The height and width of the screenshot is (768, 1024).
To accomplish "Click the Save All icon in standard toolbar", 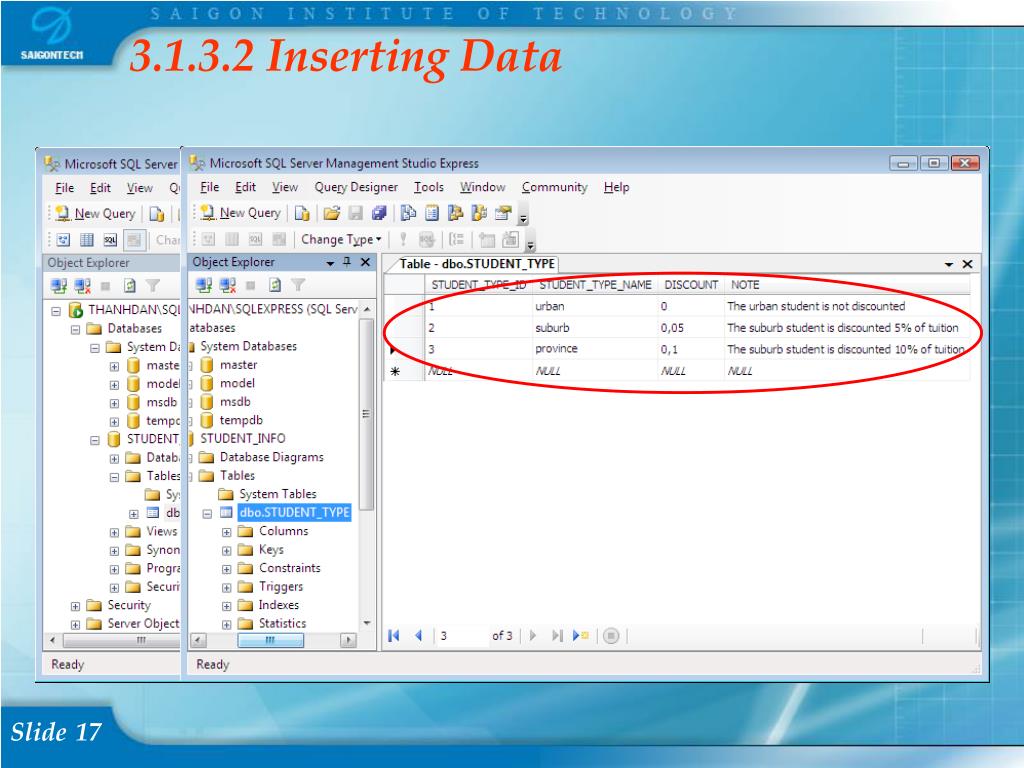I will click(379, 213).
